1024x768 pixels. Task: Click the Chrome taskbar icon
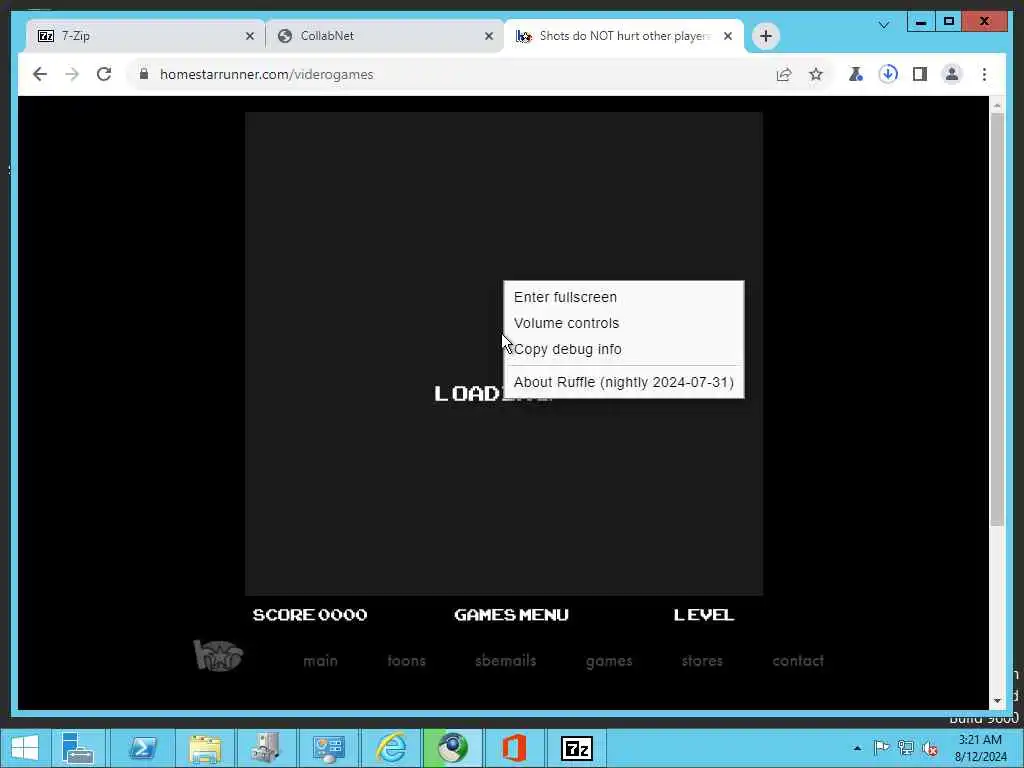coord(453,748)
